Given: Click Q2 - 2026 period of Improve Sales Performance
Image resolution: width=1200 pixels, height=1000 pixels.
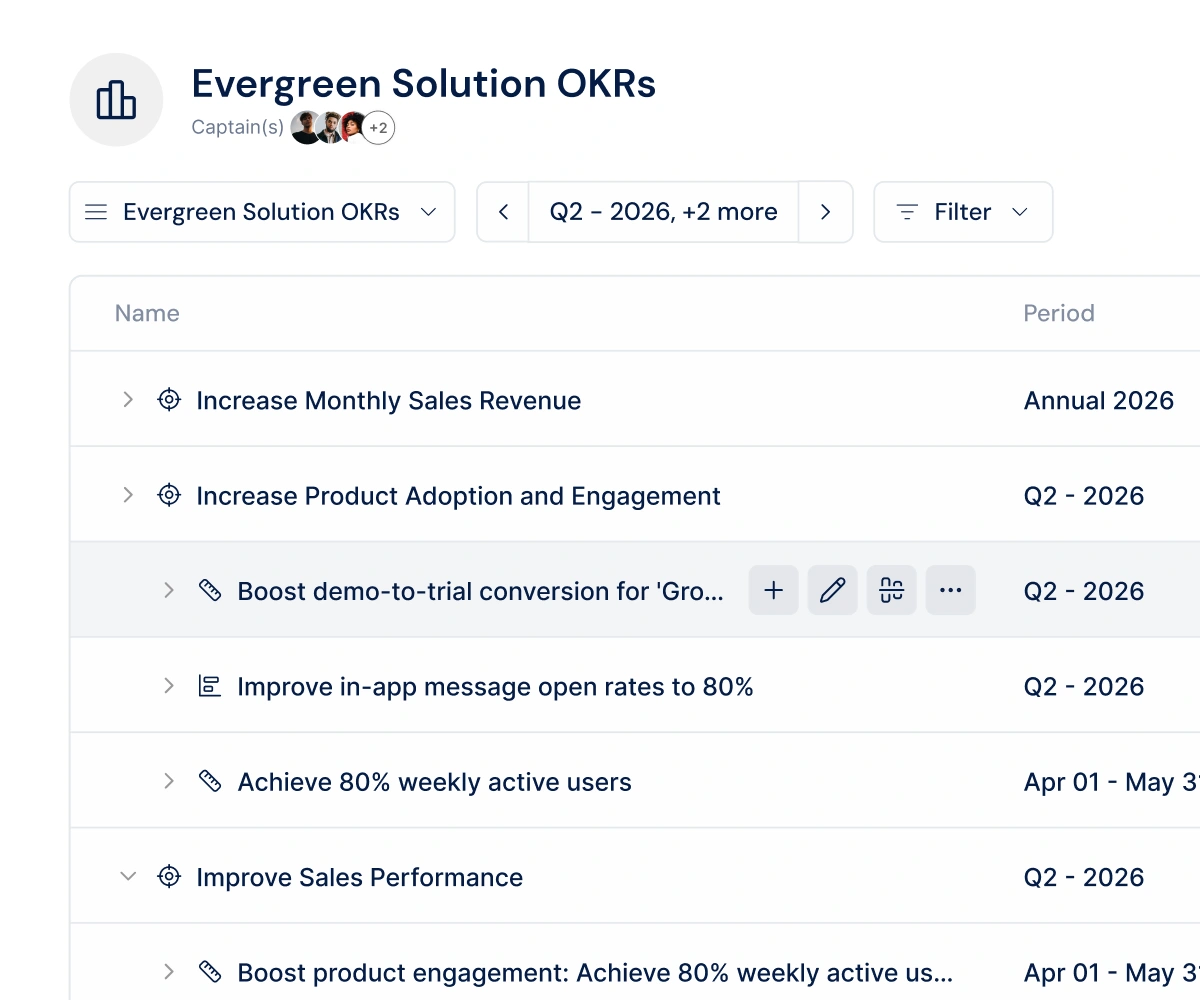Looking at the screenshot, I should pos(1084,878).
